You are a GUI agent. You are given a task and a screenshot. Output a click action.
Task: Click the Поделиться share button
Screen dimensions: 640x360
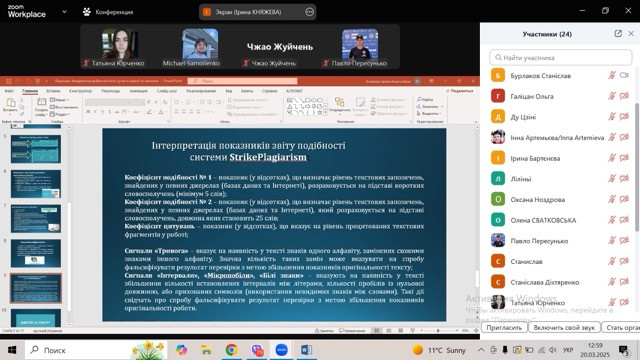click(x=460, y=91)
